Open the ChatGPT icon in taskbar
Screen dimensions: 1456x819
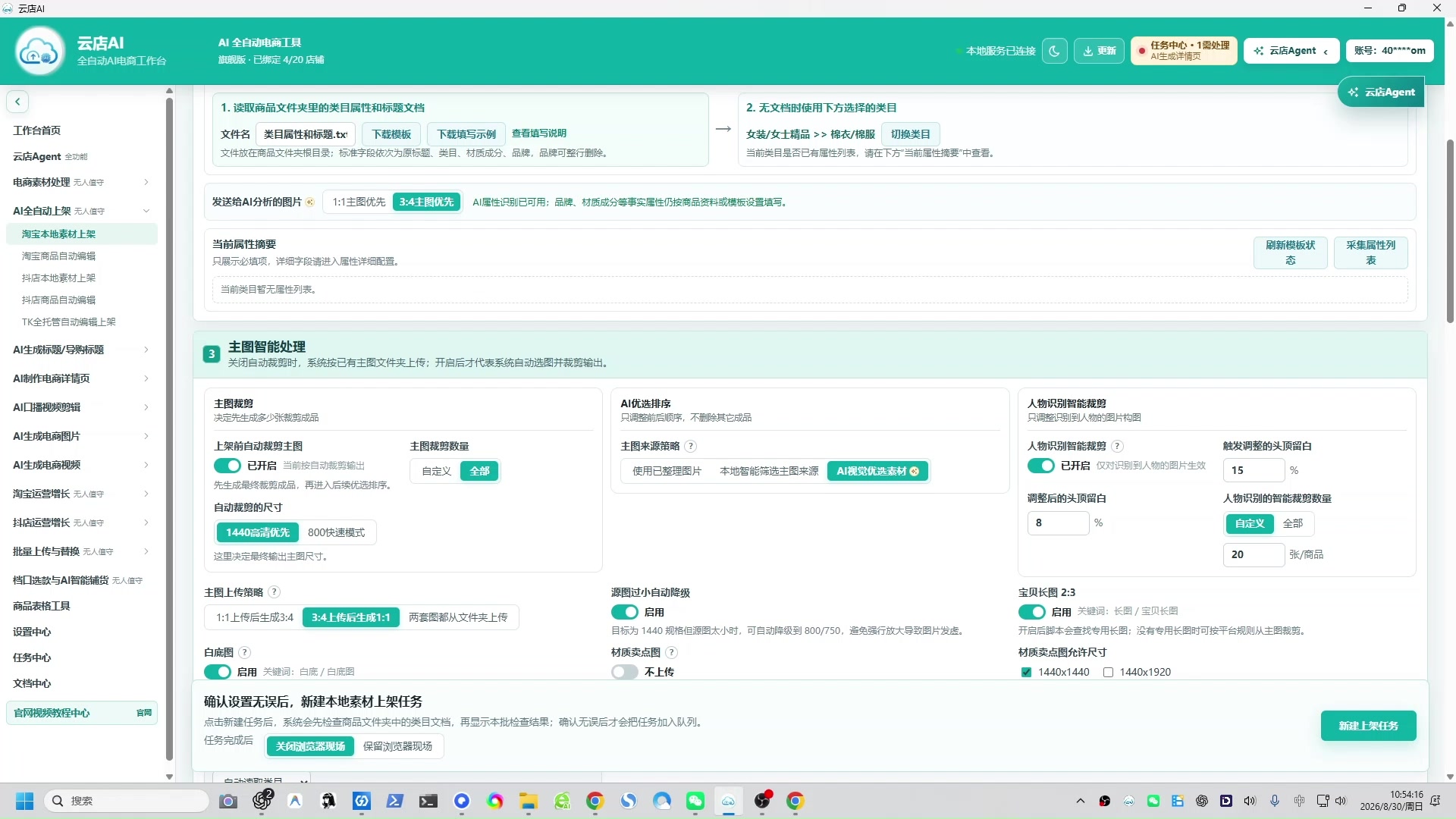pos(262,801)
